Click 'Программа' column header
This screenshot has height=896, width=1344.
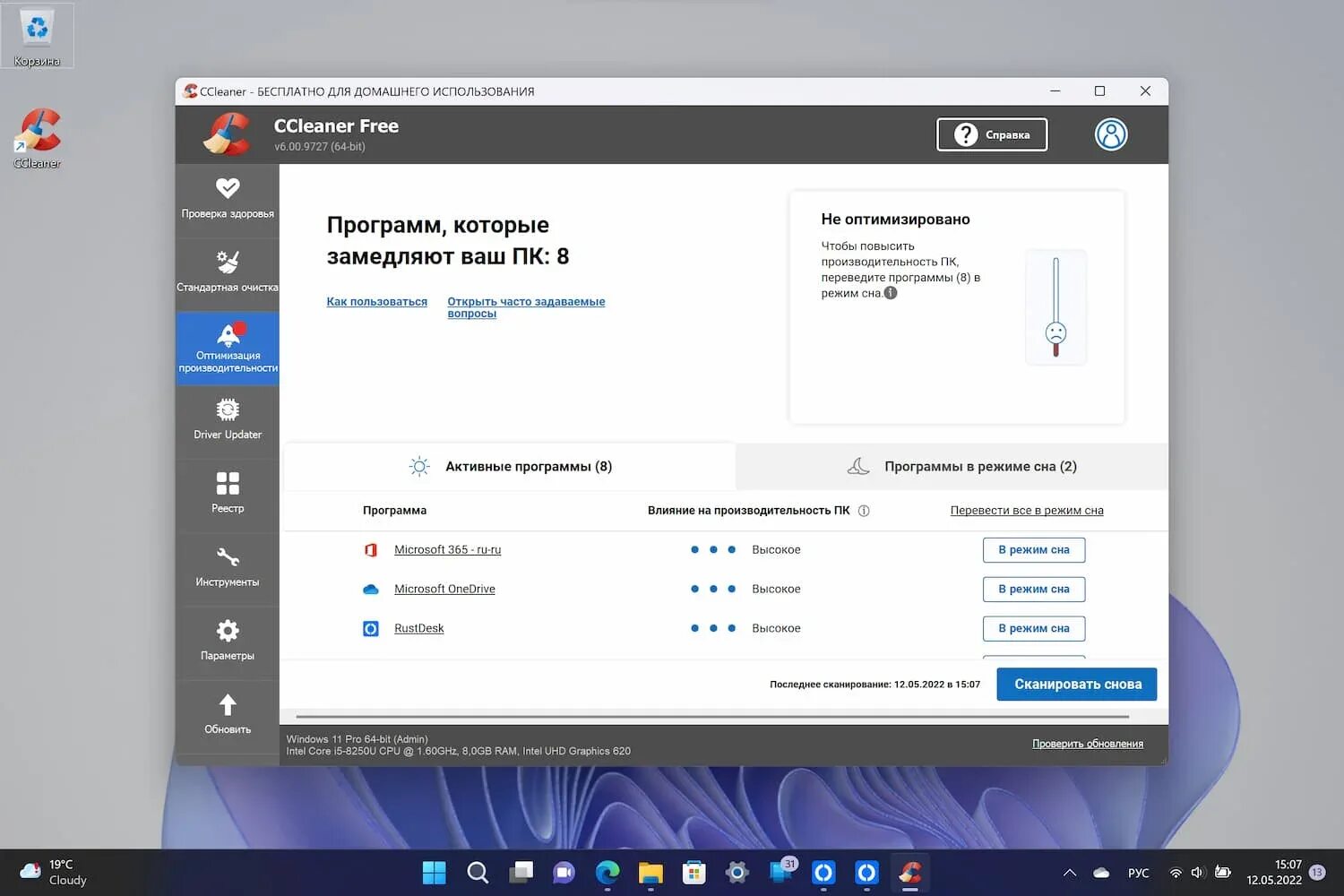pyautogui.click(x=395, y=511)
